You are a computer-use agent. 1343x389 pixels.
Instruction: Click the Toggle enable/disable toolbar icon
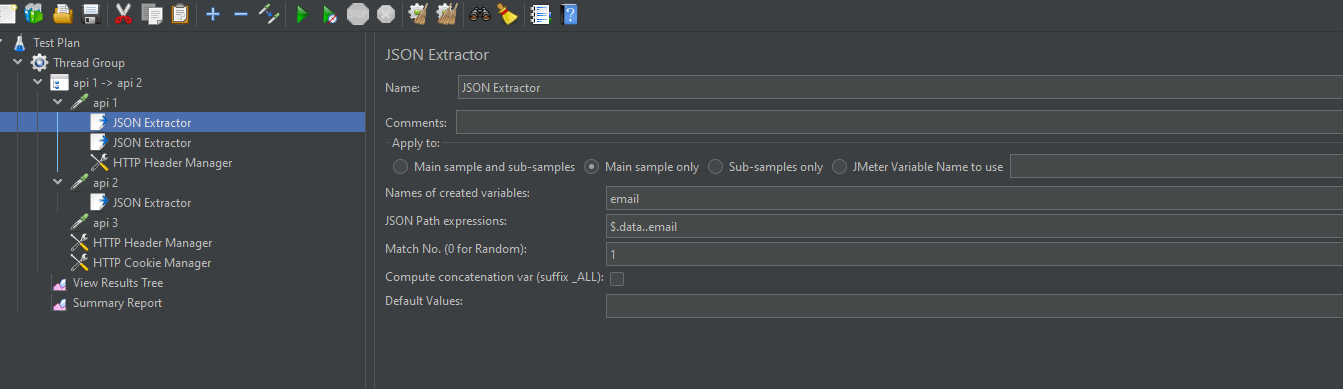[x=268, y=14]
